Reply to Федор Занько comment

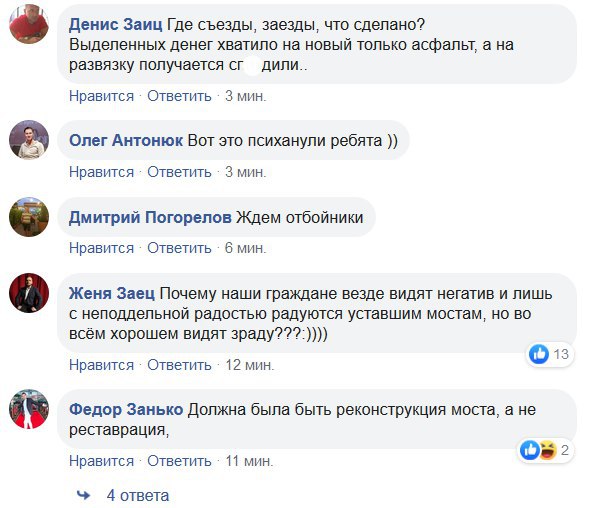(179, 461)
